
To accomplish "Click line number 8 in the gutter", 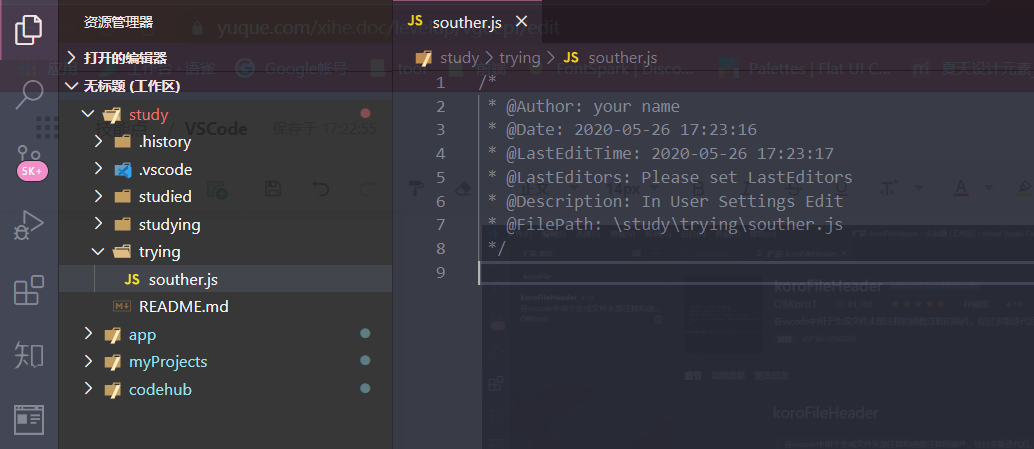I will tap(441, 249).
